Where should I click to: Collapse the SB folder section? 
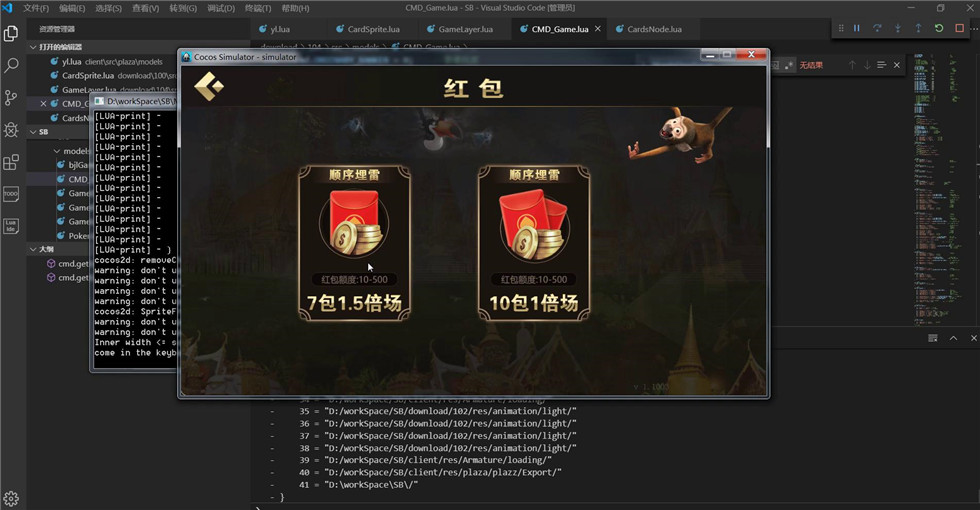33,131
